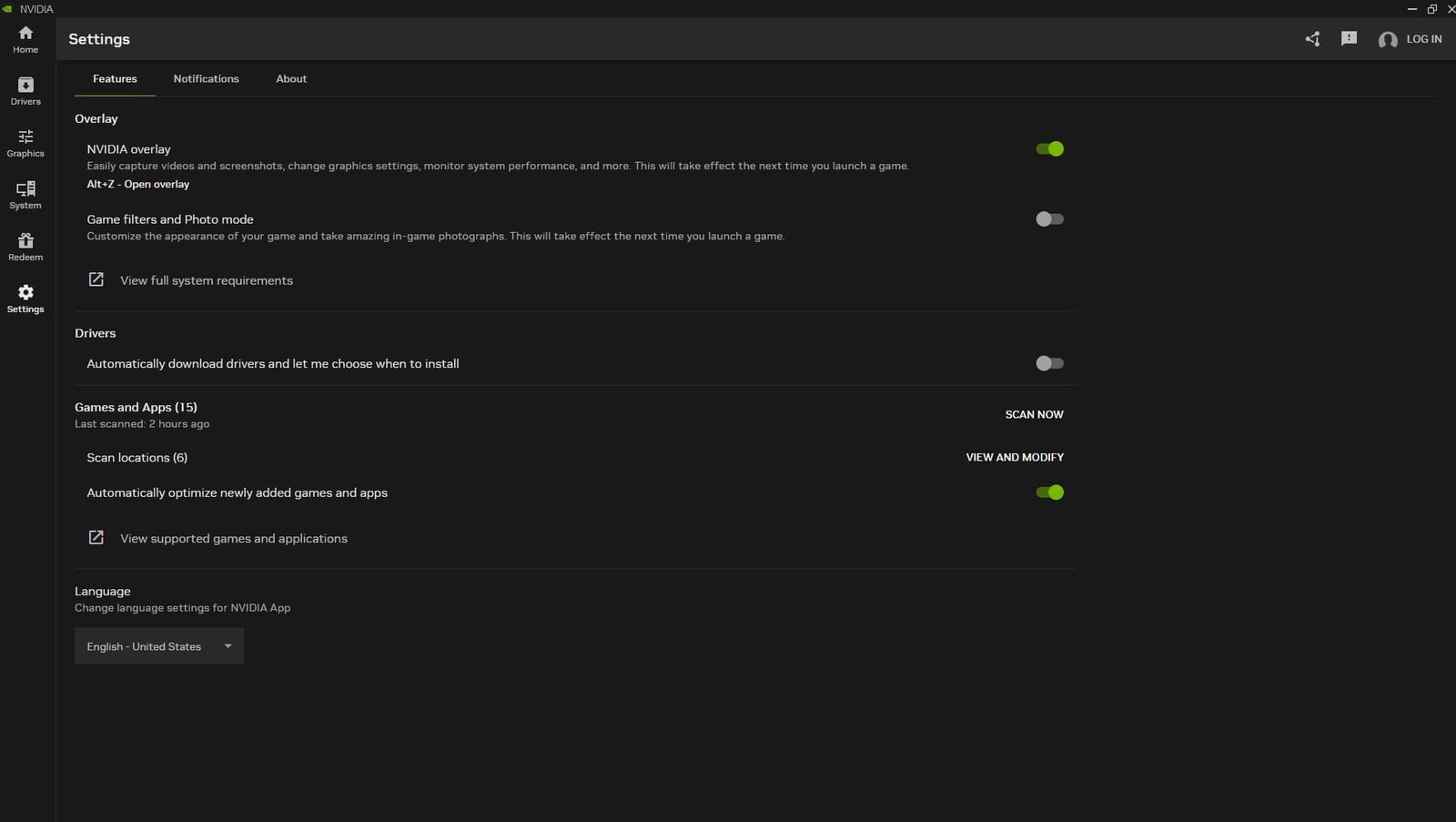1456x822 pixels.
Task: Disable the NVIDIA overlay toggle
Action: pos(1048,148)
